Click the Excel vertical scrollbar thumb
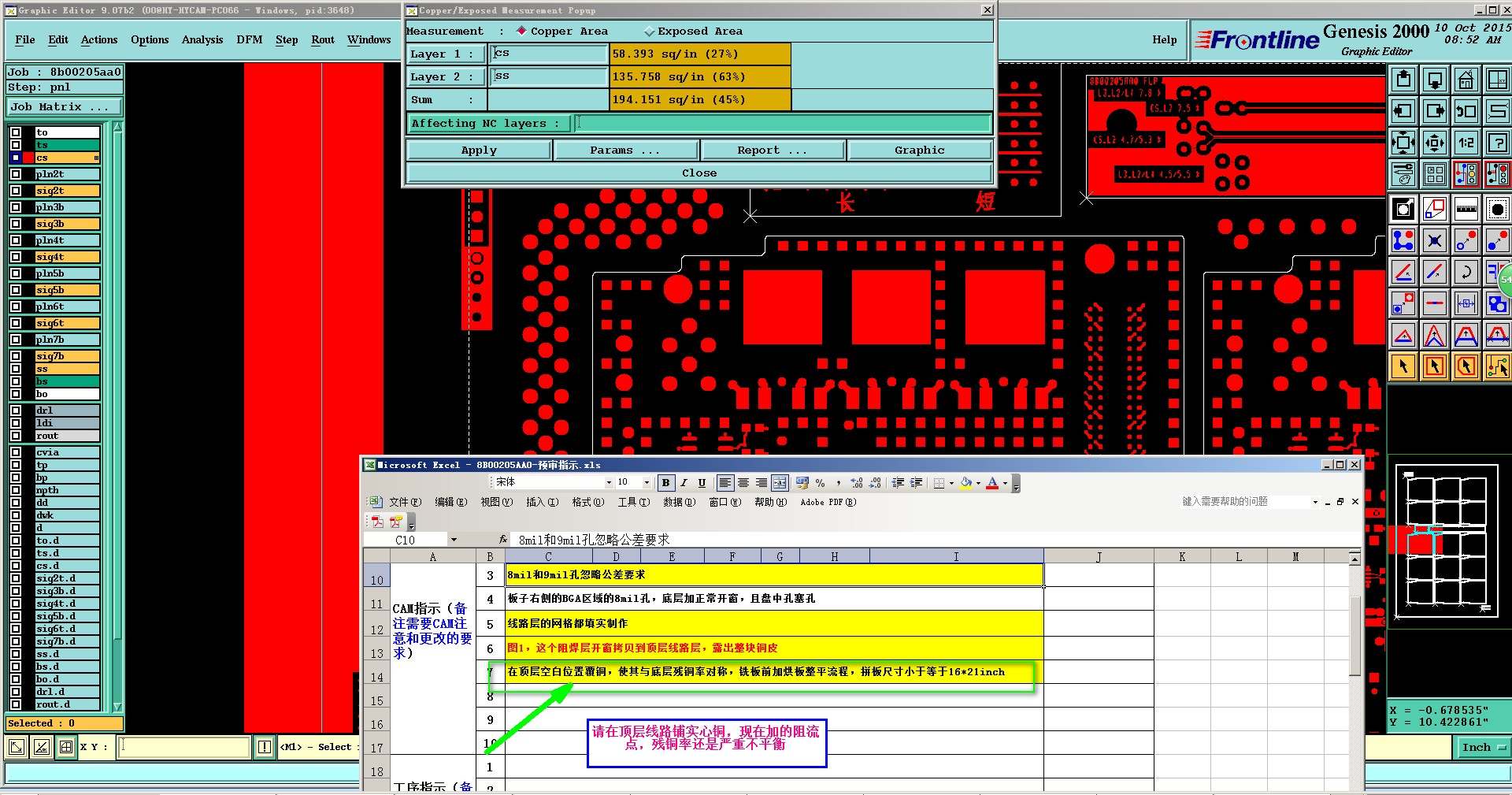The image size is (1512, 795). [x=1354, y=635]
